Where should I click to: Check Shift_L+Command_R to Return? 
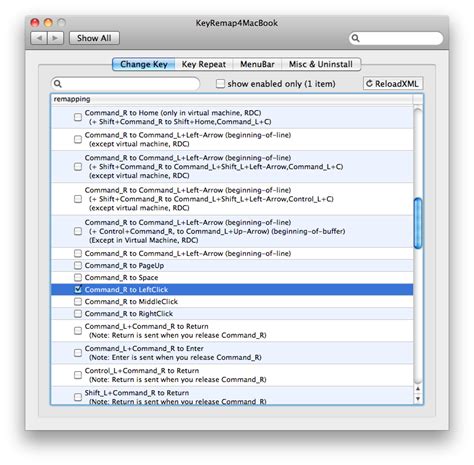coord(78,397)
